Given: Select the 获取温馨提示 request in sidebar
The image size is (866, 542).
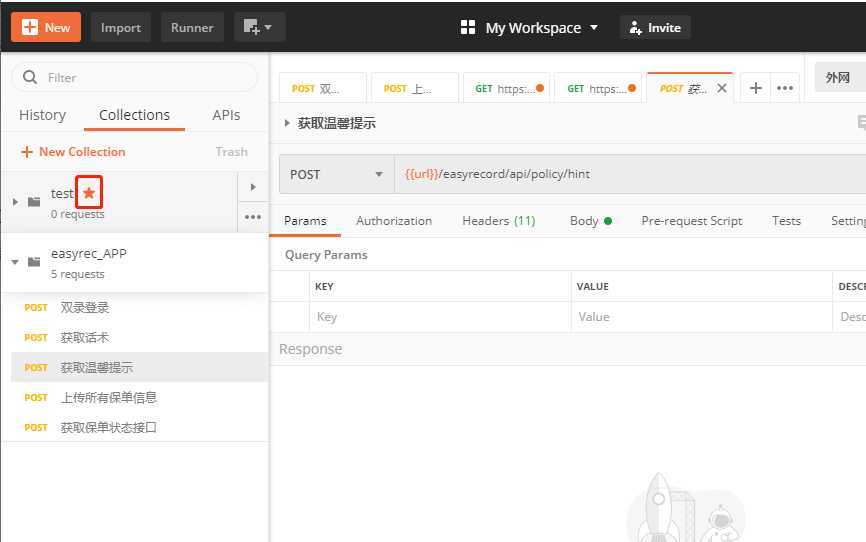Looking at the screenshot, I should point(139,367).
